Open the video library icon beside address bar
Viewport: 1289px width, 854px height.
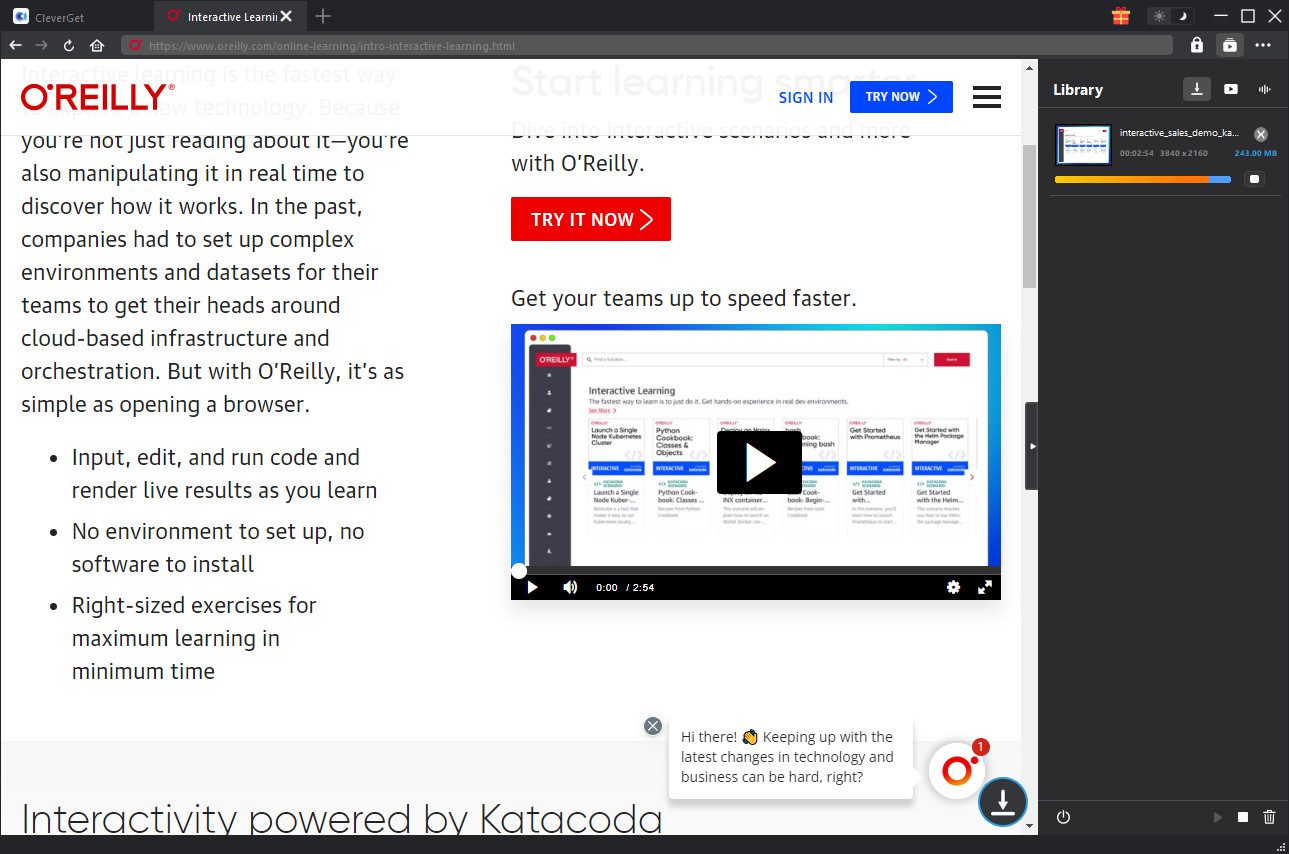pos(1229,45)
